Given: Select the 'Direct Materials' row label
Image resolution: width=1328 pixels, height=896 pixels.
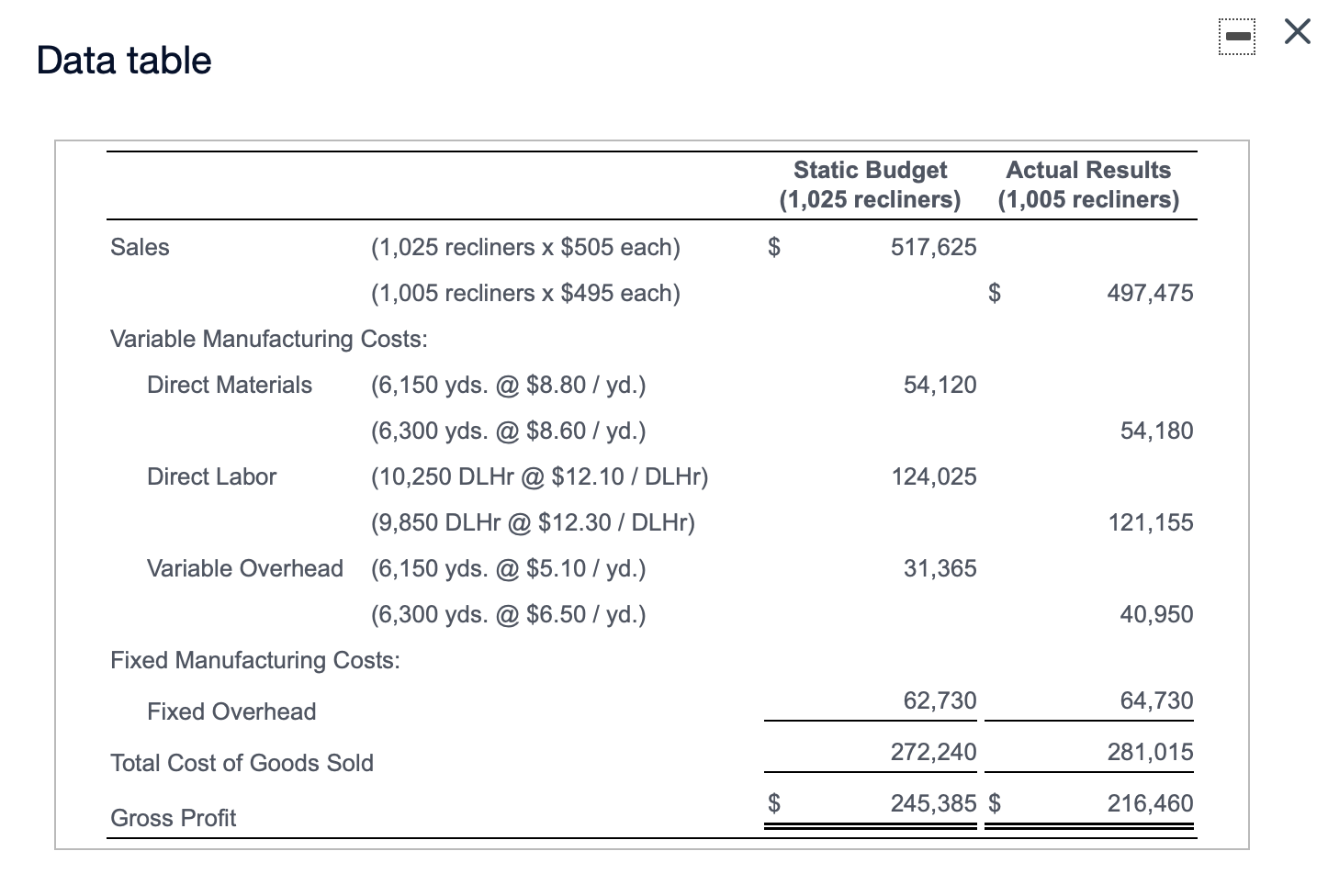Looking at the screenshot, I should [x=230, y=385].
